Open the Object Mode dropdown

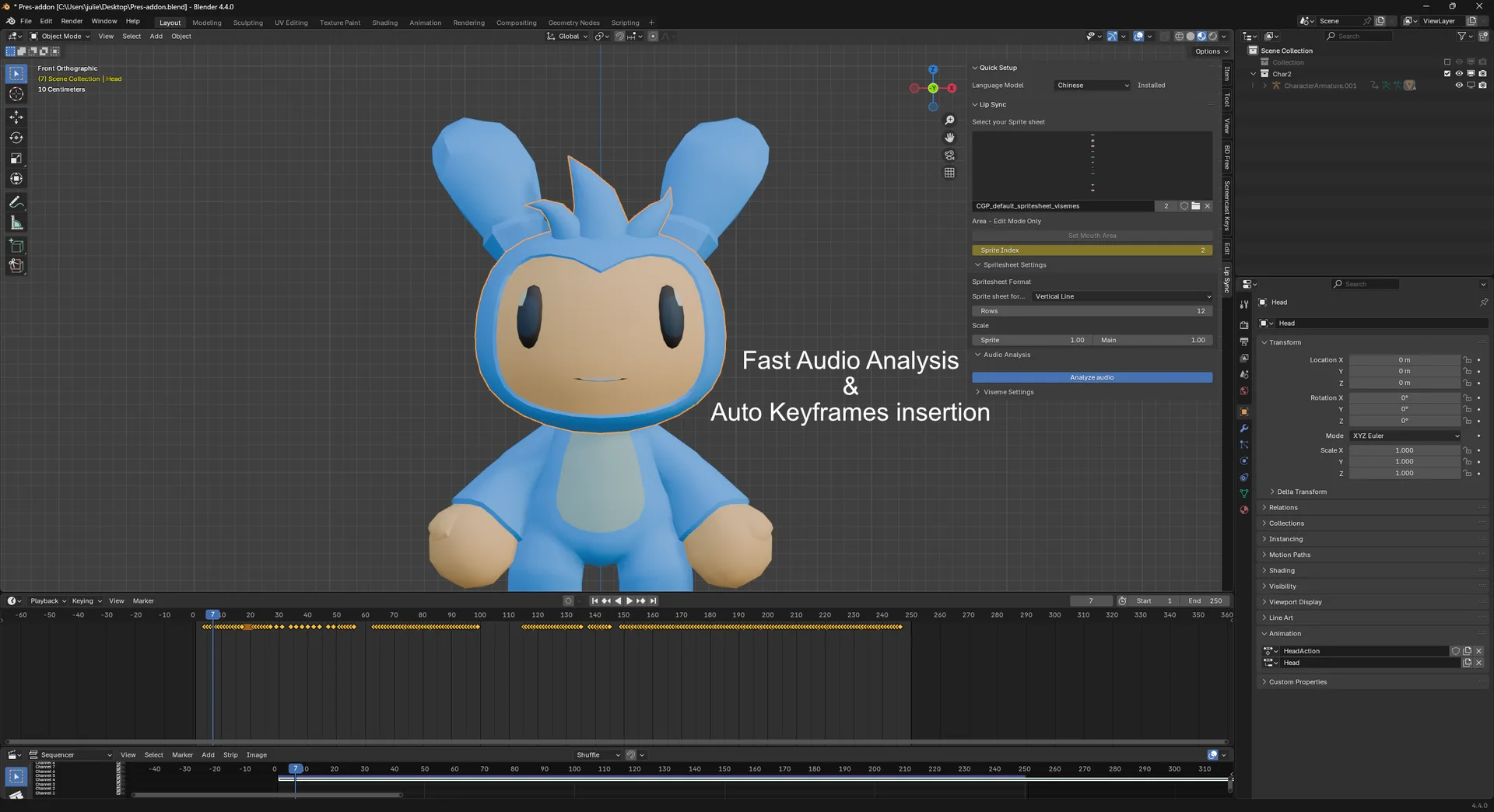click(x=60, y=36)
